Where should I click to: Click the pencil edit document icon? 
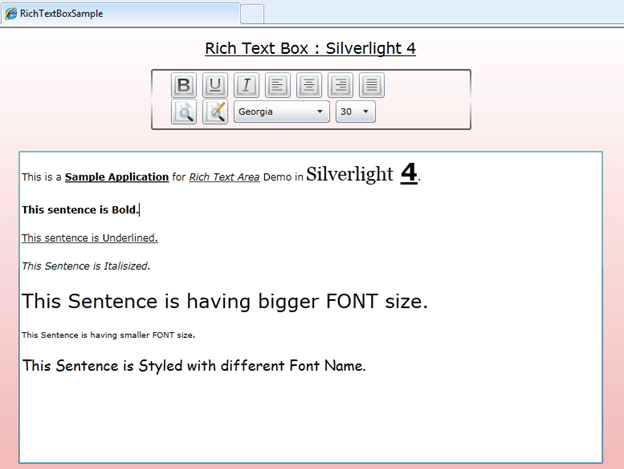[215, 112]
